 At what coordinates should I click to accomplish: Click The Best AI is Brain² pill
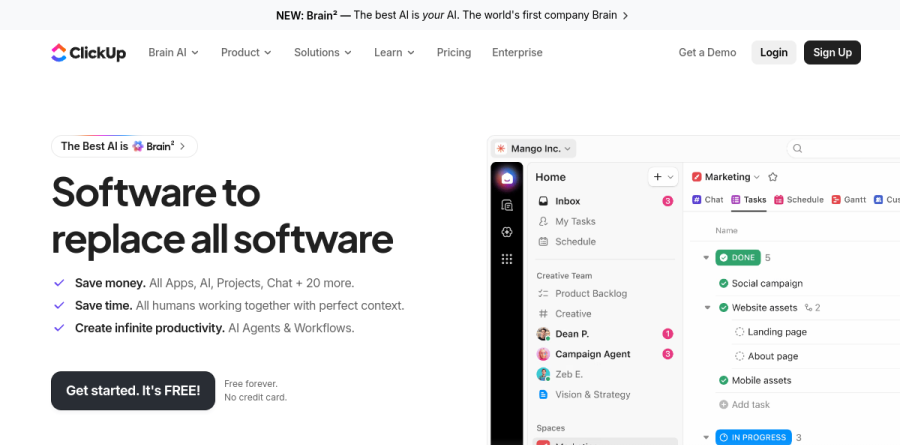(125, 146)
